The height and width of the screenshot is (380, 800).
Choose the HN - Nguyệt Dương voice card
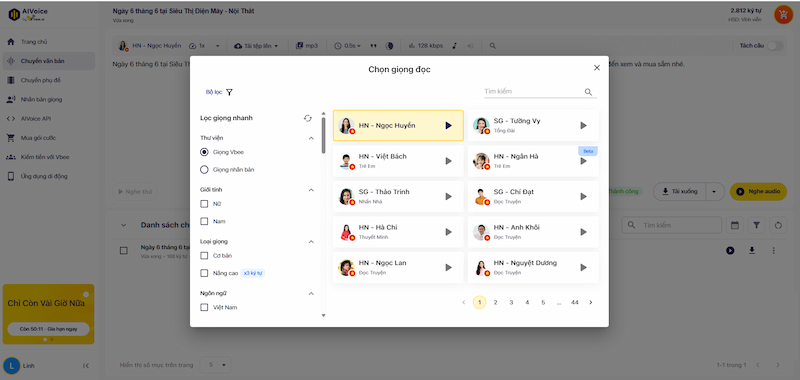533,267
